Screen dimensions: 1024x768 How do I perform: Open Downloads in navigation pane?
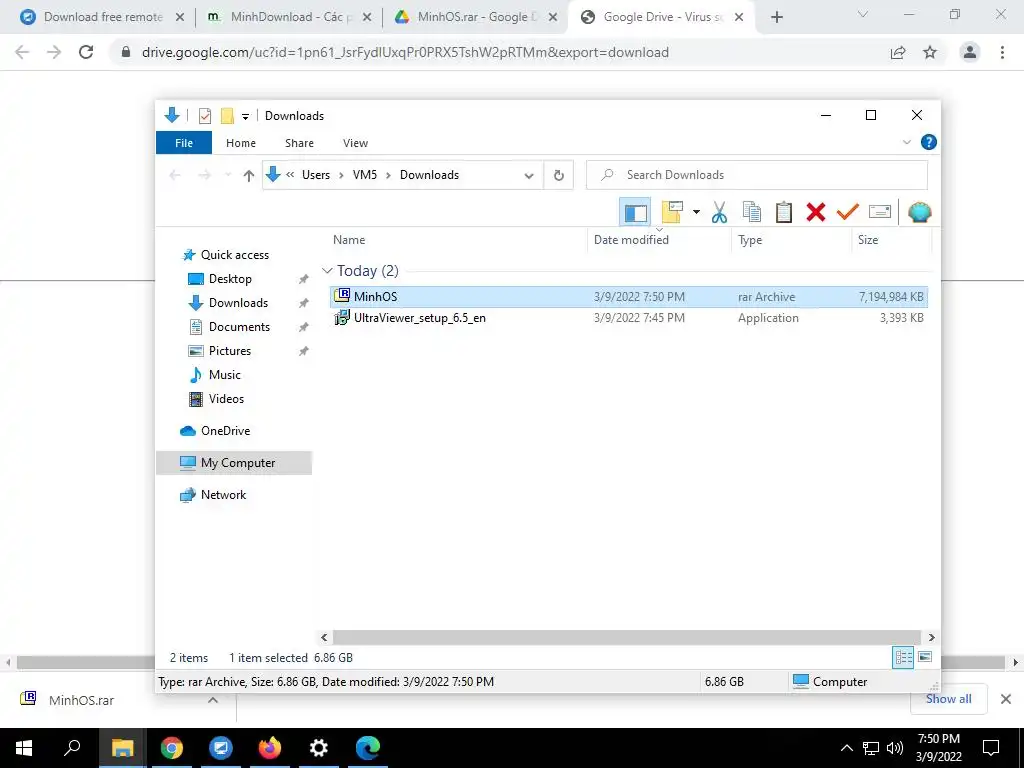[238, 303]
